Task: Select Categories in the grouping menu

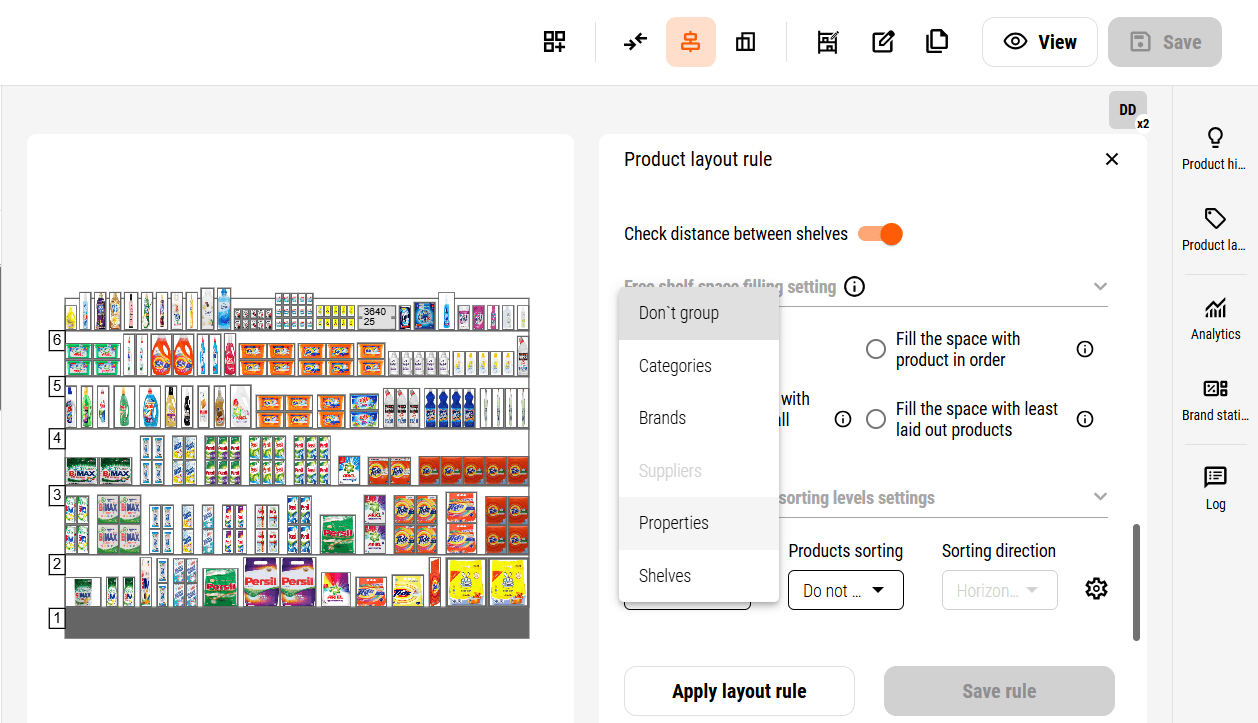Action: (674, 365)
